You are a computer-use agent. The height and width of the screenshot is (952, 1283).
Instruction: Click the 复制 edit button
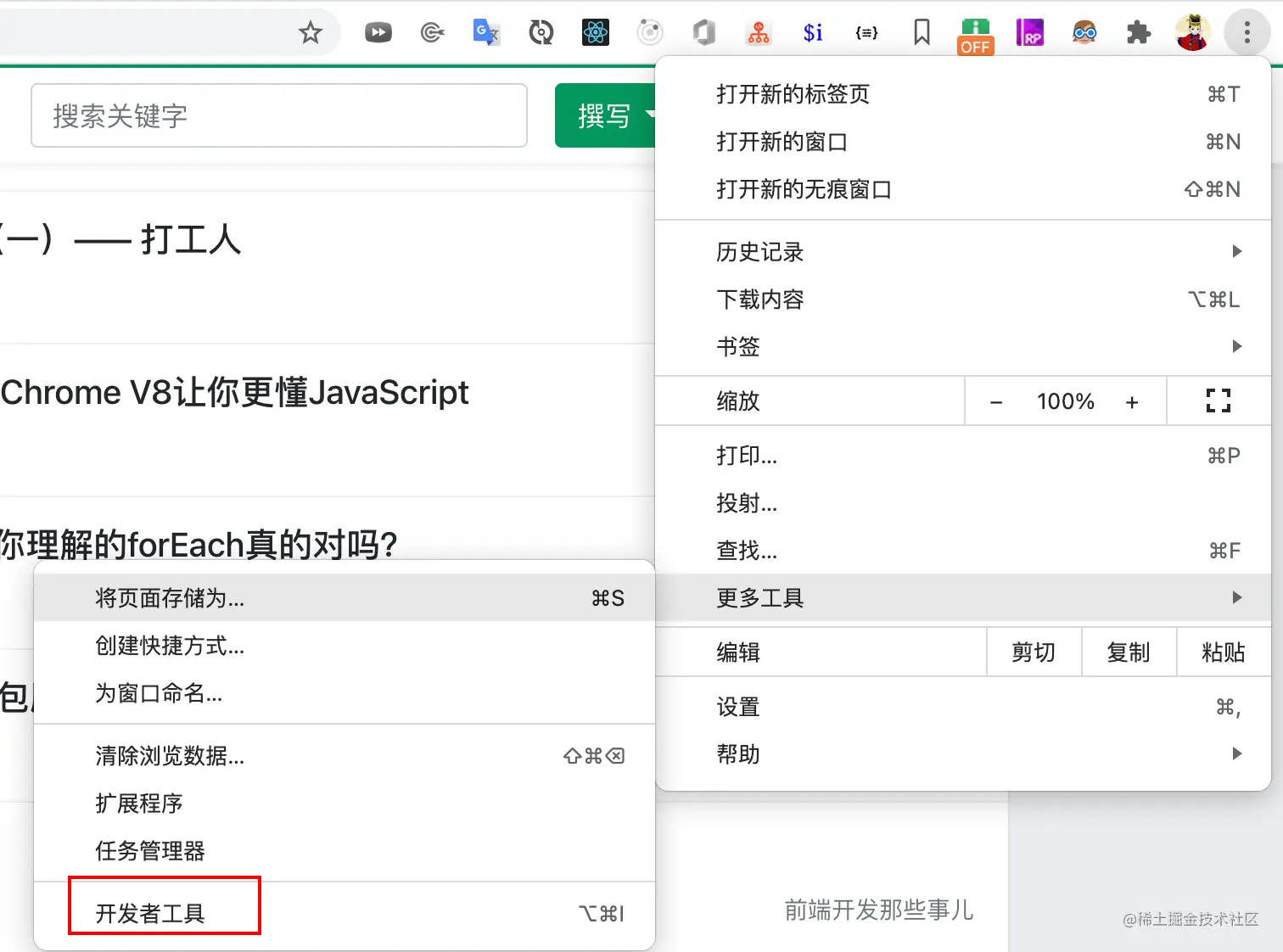point(1129,652)
